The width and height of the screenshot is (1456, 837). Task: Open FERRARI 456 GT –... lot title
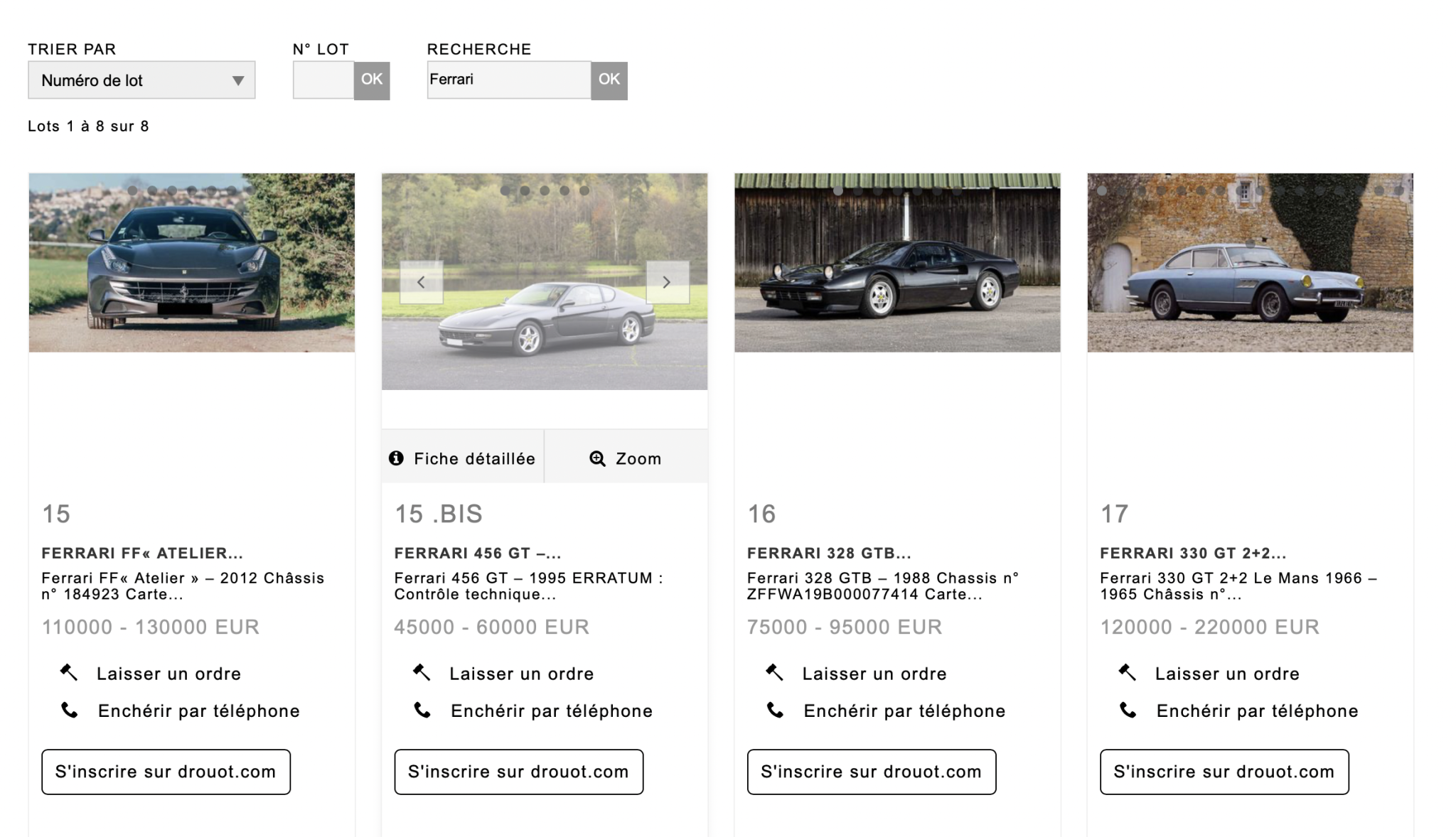(x=478, y=553)
